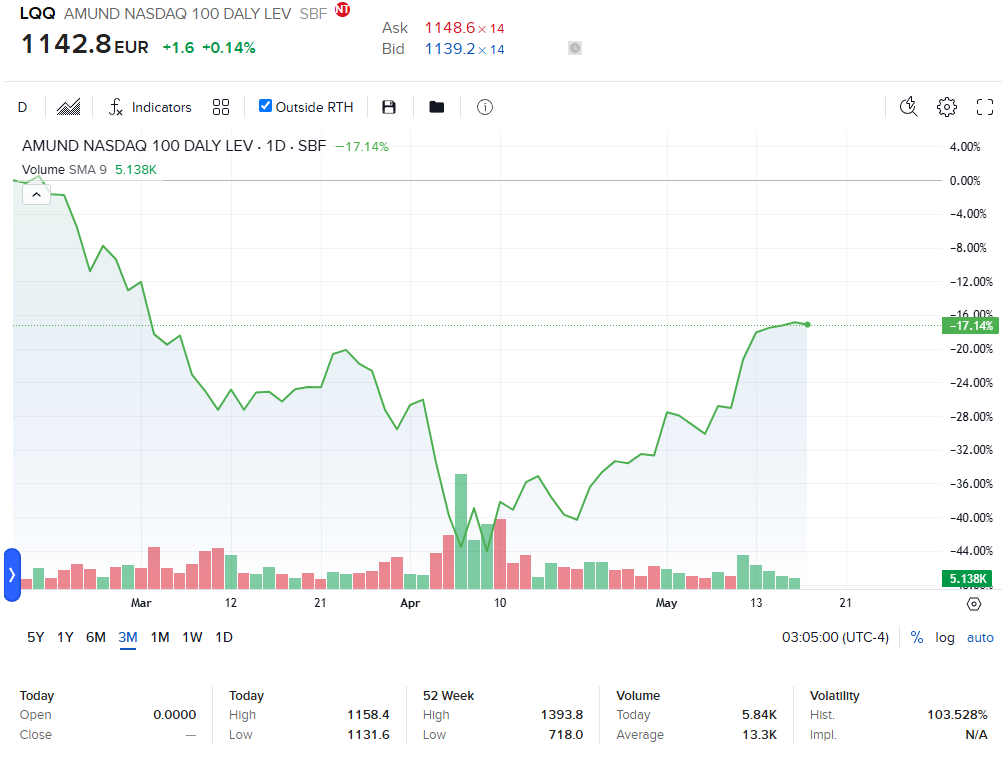Click the Today Low value 1131.6
This screenshot has width=1002, height=763.
pyautogui.click(x=368, y=735)
